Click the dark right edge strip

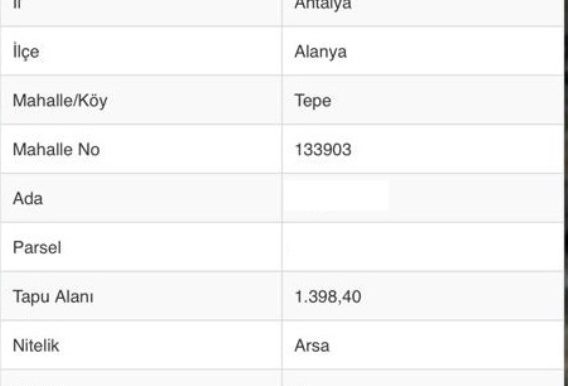pyautogui.click(x=565, y=193)
